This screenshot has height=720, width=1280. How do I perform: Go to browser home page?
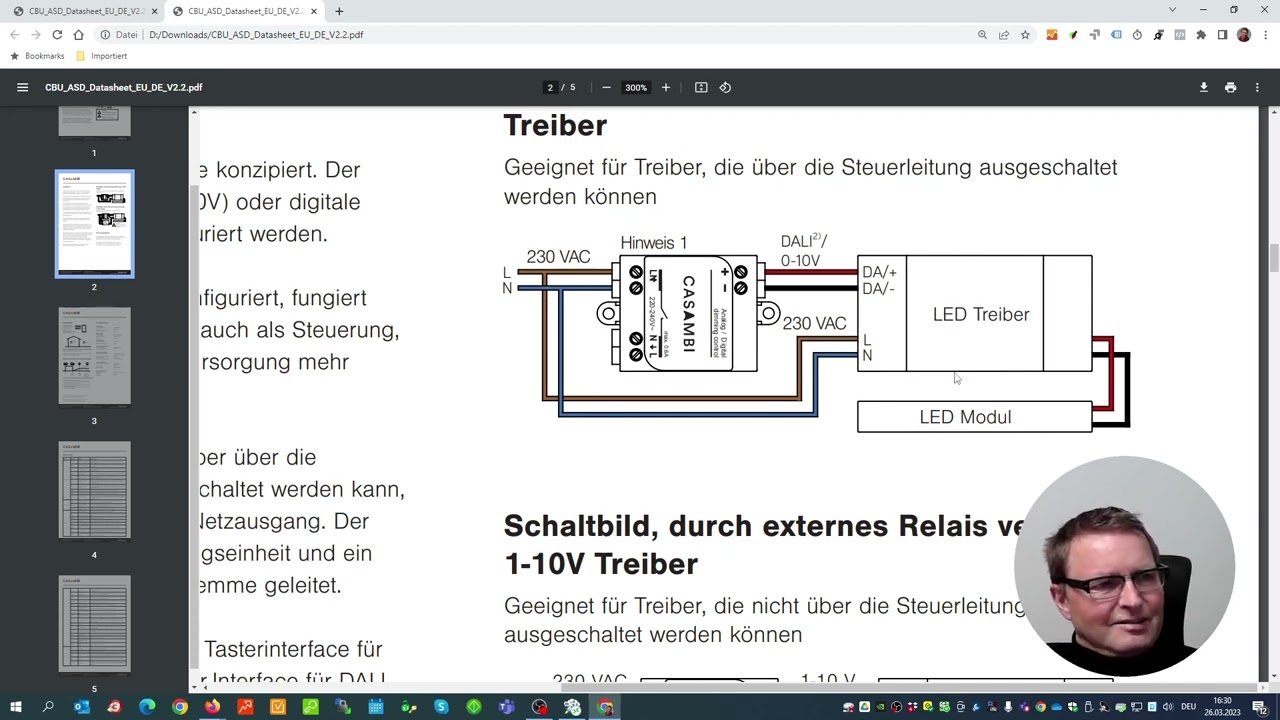78,34
